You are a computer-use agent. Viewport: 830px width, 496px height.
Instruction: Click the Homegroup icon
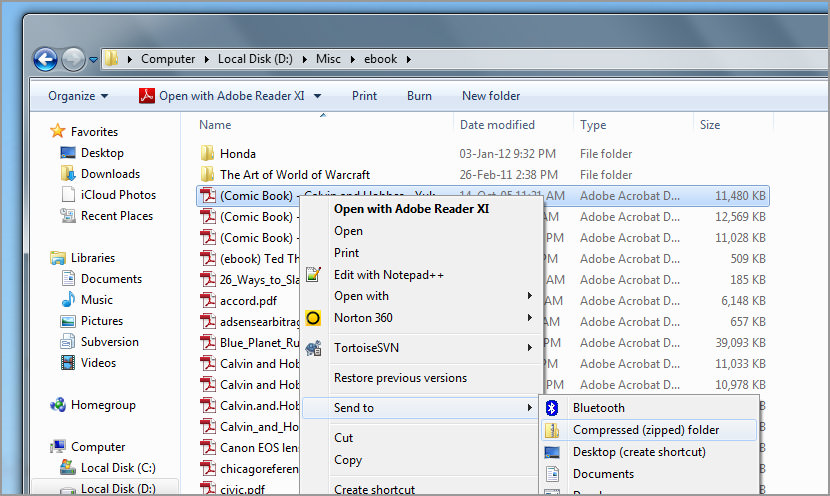click(58, 405)
